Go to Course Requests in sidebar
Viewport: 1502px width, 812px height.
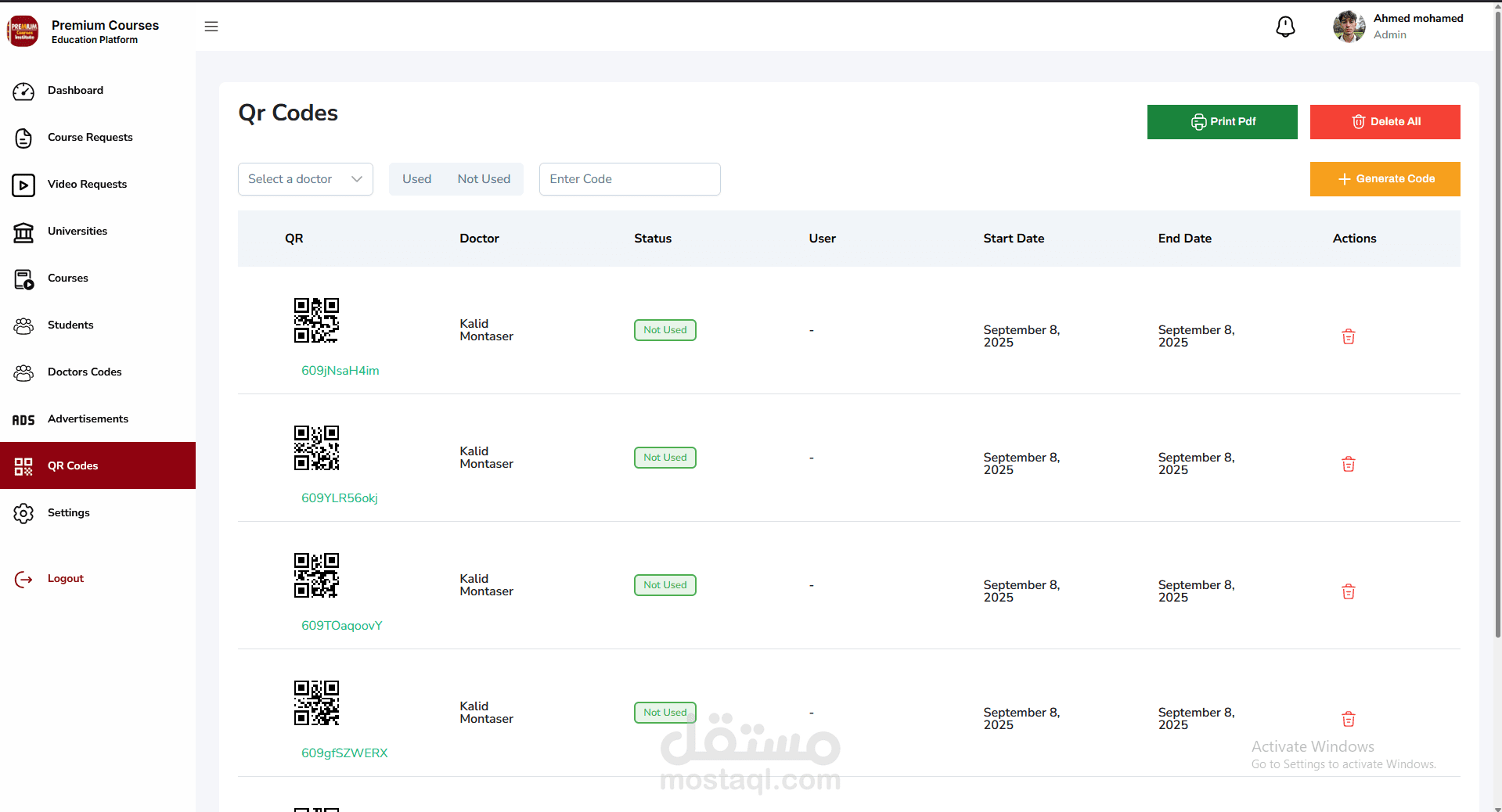(x=98, y=138)
